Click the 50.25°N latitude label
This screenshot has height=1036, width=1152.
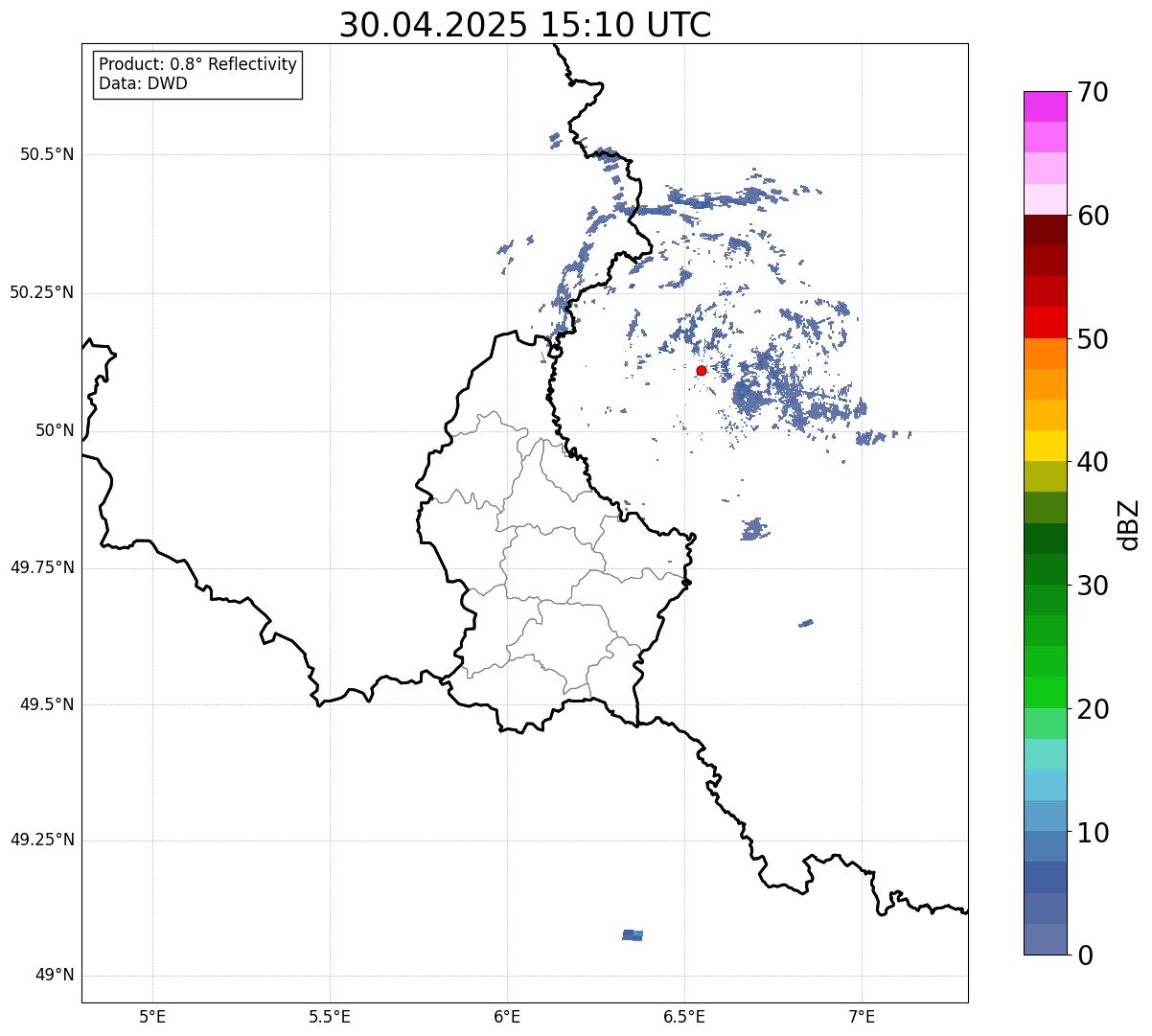point(42,292)
